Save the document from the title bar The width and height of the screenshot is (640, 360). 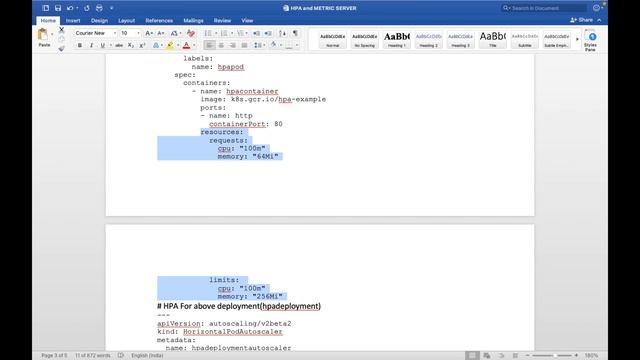58,8
